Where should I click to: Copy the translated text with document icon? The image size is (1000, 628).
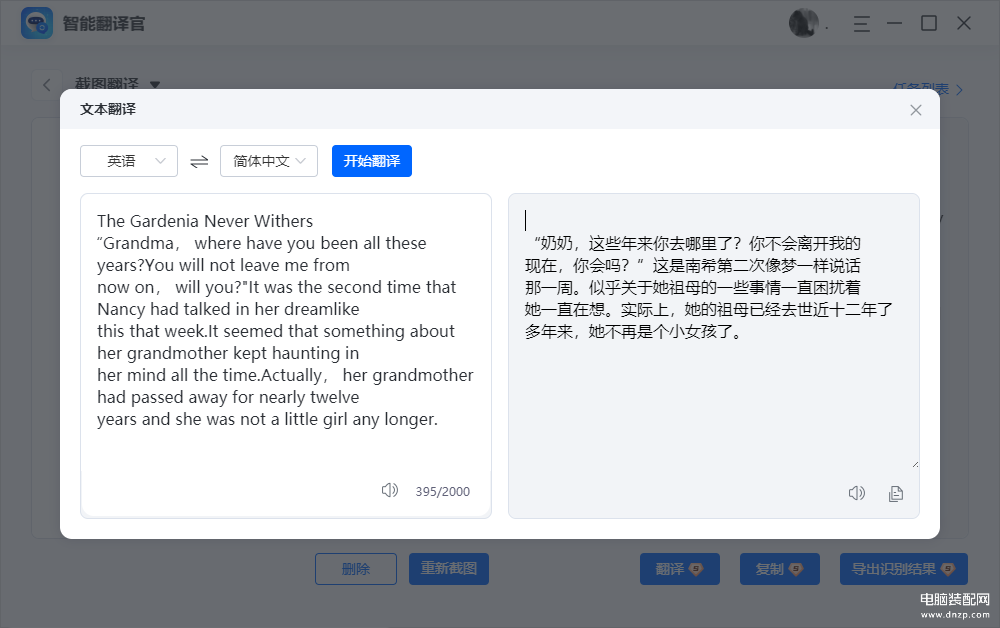(x=896, y=493)
